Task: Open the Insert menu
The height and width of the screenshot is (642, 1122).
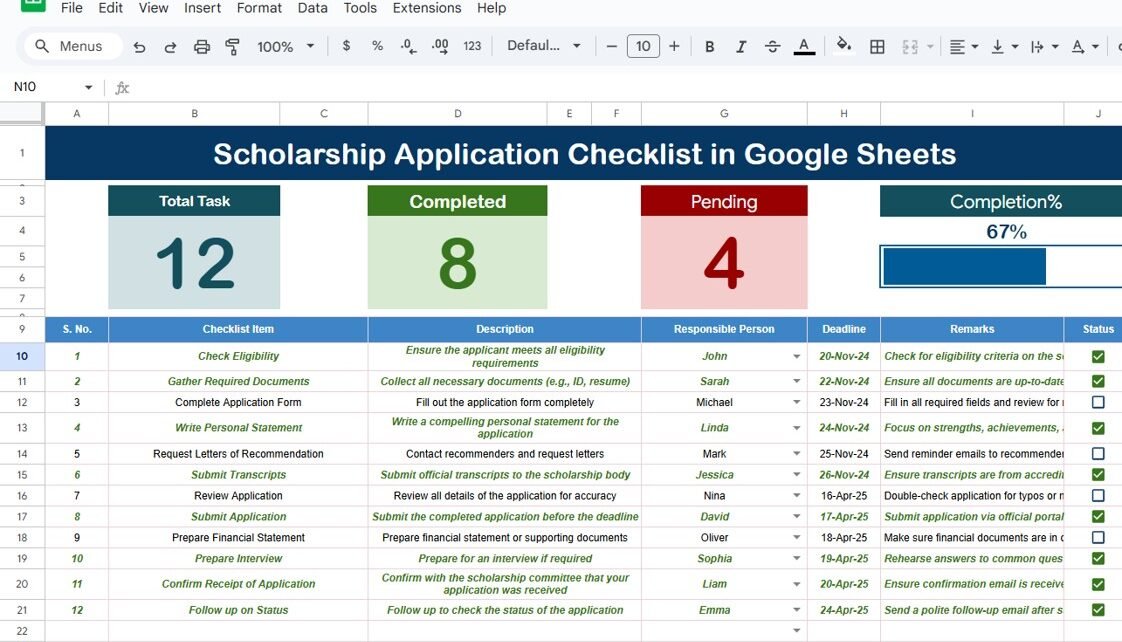Action: (x=203, y=8)
